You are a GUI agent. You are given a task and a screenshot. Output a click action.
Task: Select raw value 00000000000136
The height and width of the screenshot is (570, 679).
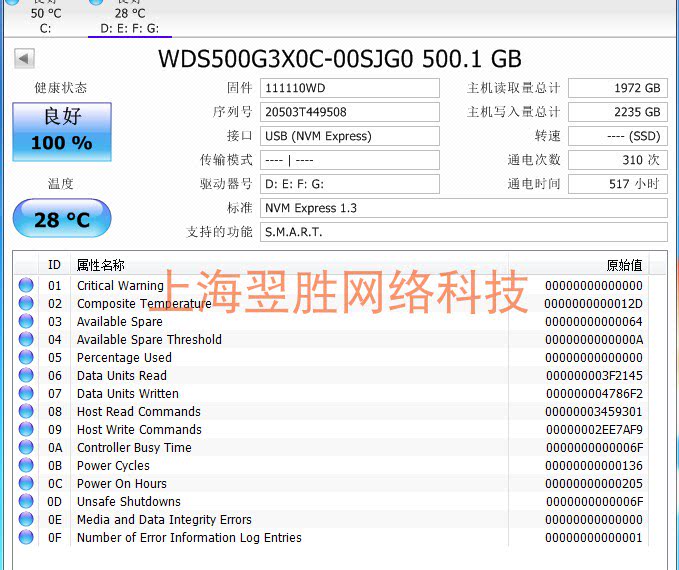(x=594, y=466)
